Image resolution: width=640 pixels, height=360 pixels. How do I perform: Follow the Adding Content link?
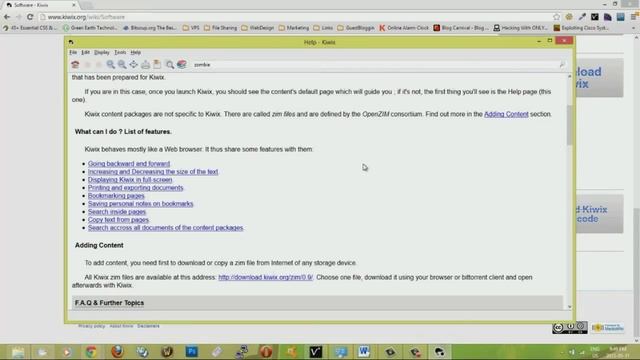pyautogui.click(x=506, y=114)
